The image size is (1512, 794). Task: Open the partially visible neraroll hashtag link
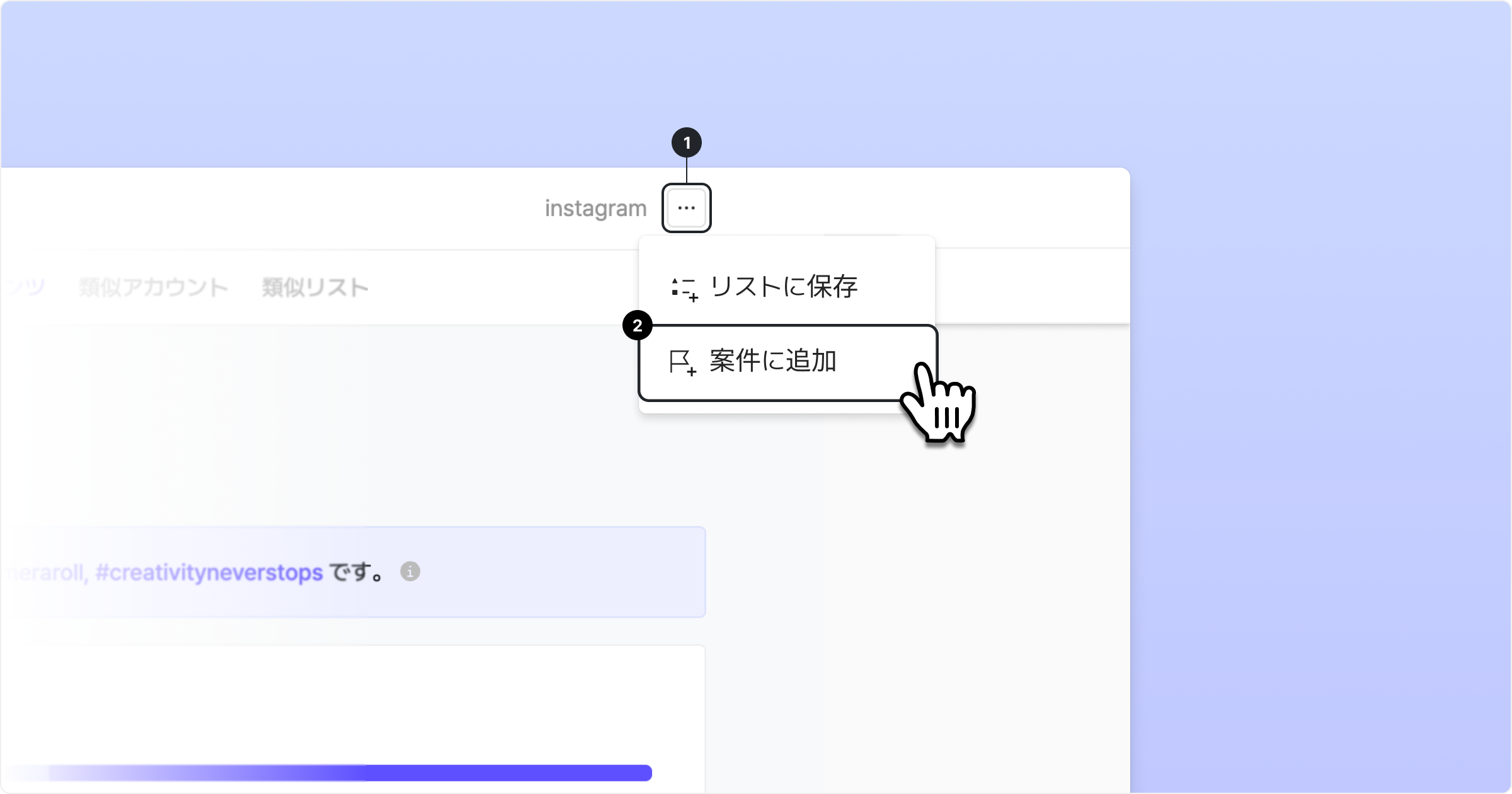(45, 572)
